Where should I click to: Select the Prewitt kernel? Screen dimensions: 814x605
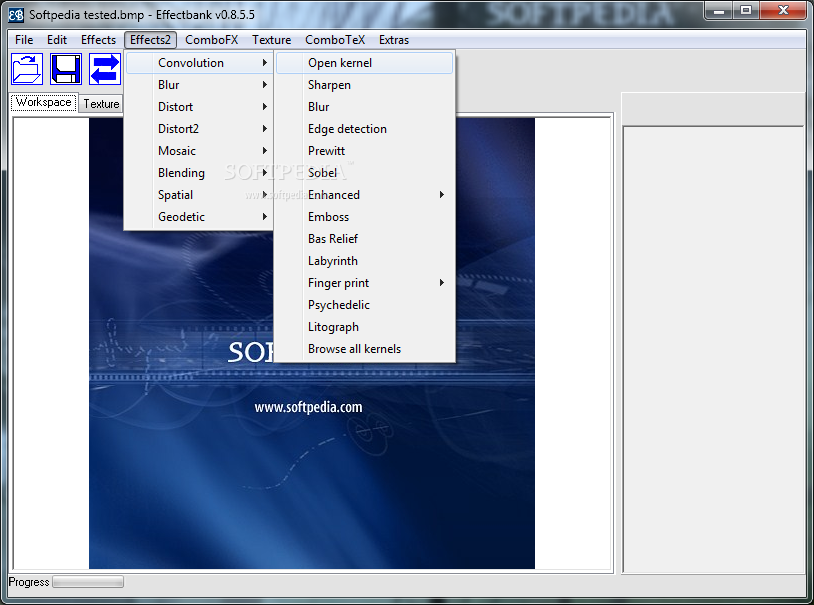364,151
